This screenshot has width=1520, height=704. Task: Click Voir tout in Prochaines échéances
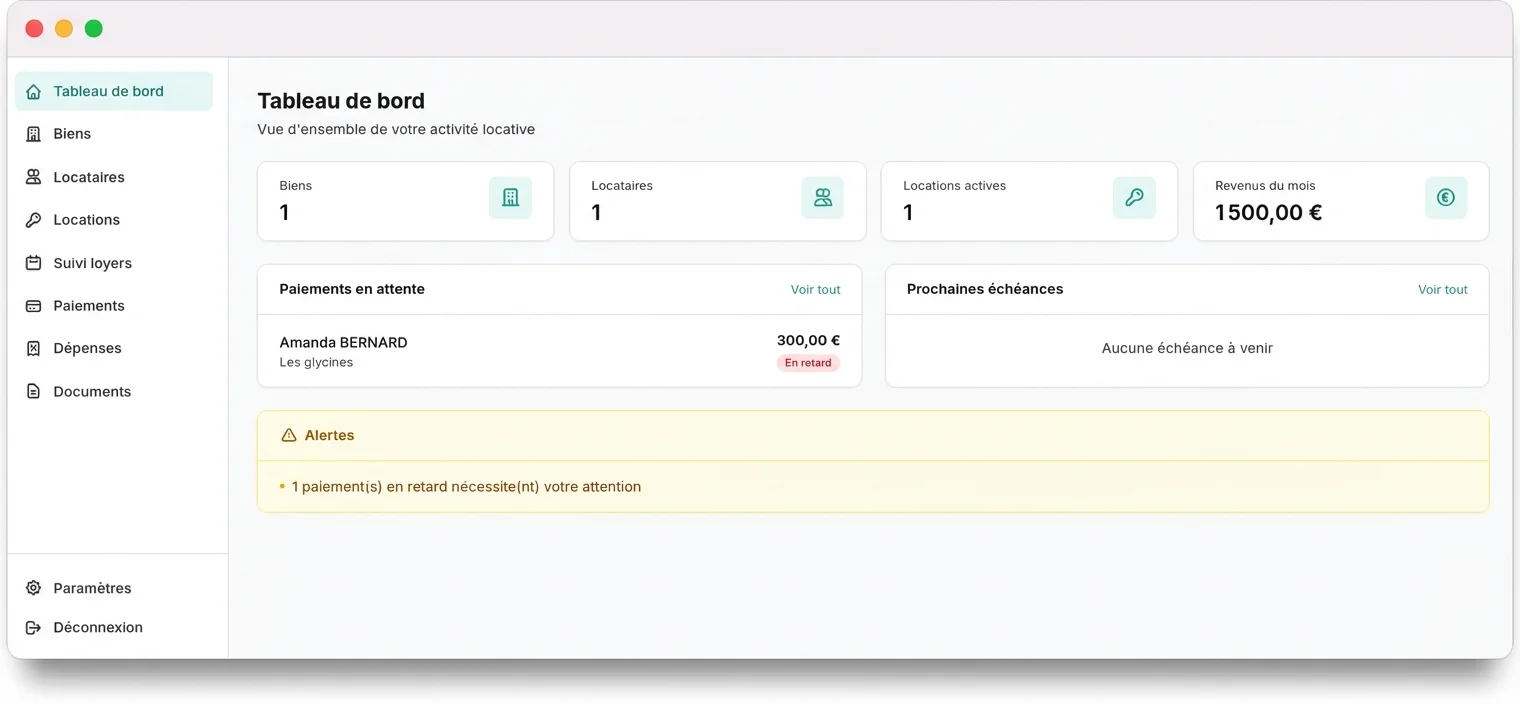pyautogui.click(x=1443, y=290)
